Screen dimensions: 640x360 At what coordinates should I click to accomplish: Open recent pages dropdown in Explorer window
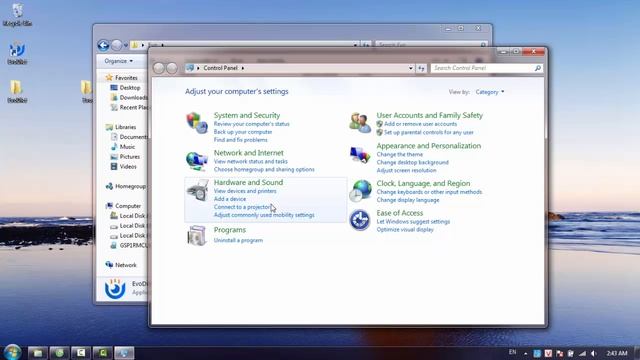click(126, 45)
